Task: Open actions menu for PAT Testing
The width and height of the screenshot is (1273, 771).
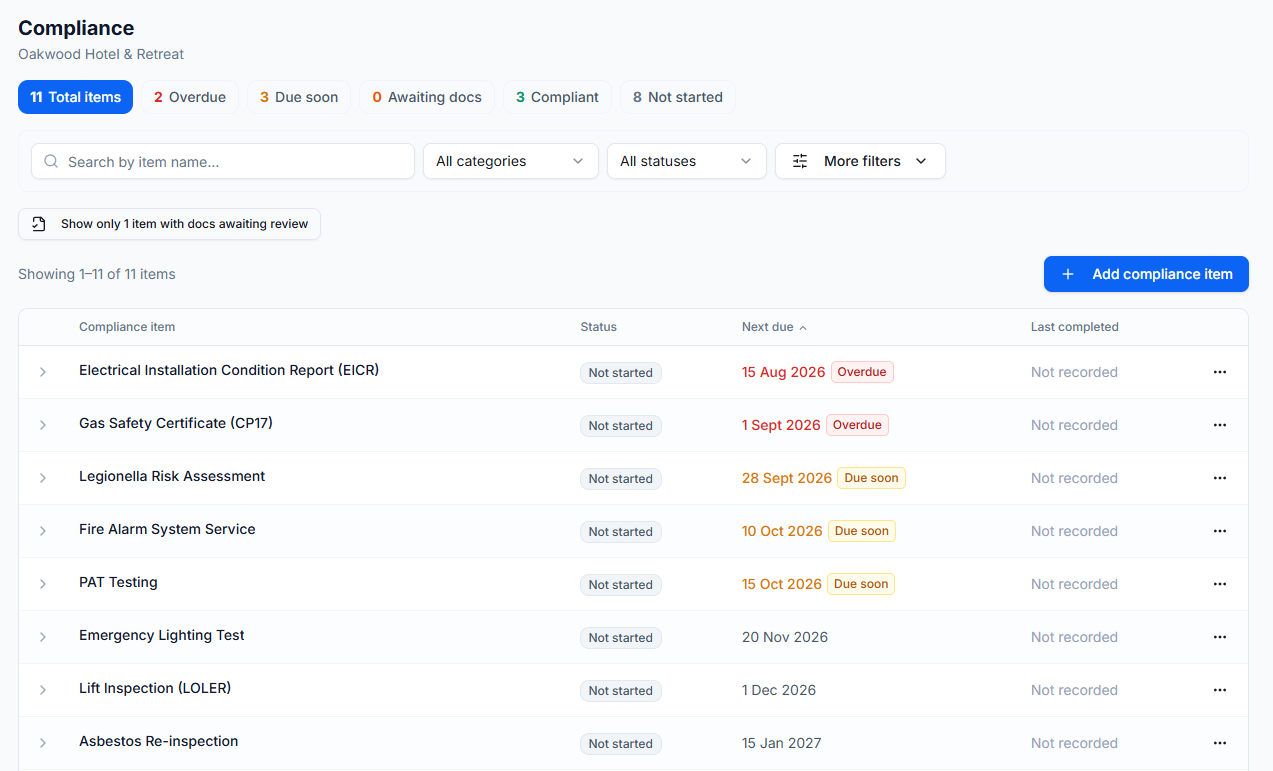Action: click(x=1219, y=584)
